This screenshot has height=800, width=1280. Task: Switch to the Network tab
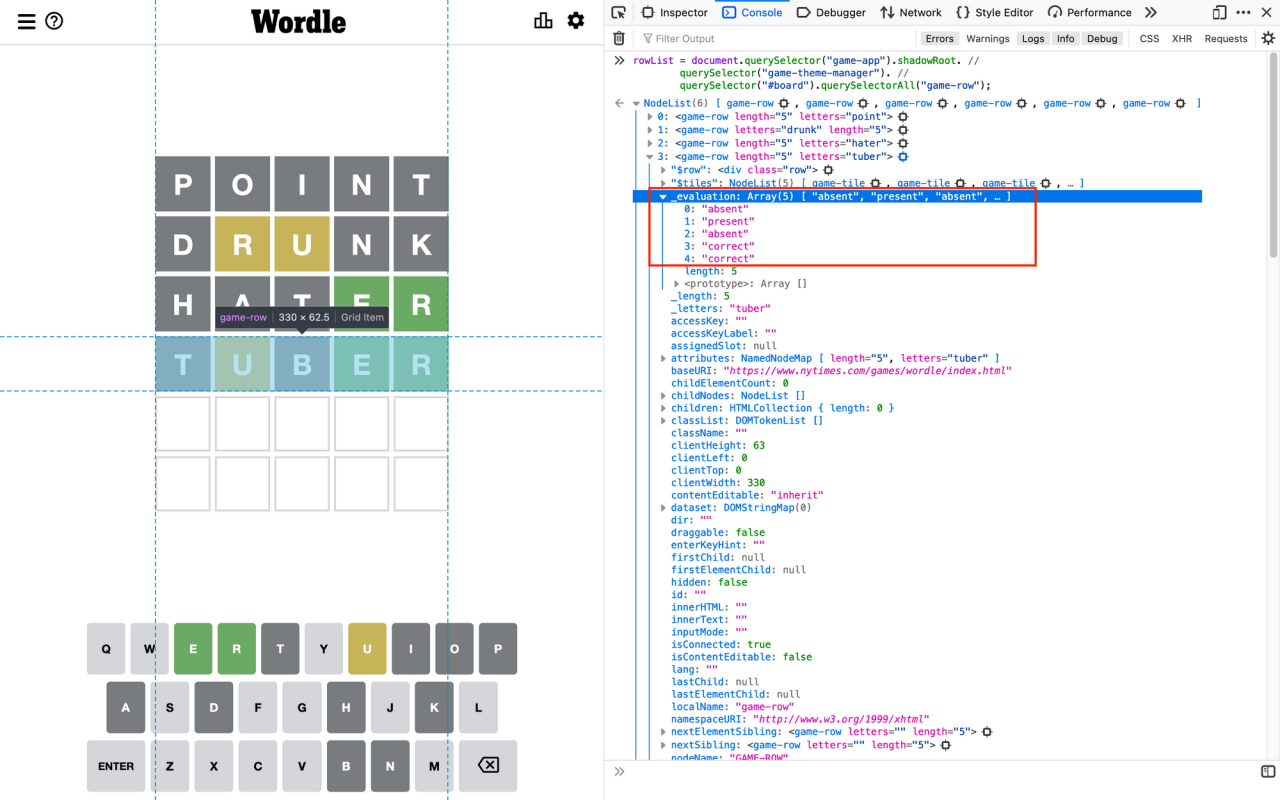point(911,12)
